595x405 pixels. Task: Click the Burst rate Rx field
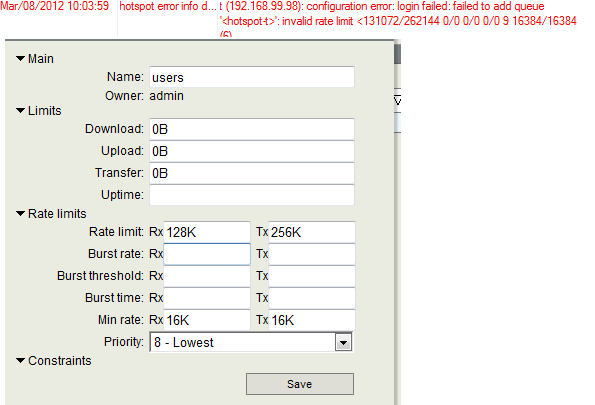(207, 254)
